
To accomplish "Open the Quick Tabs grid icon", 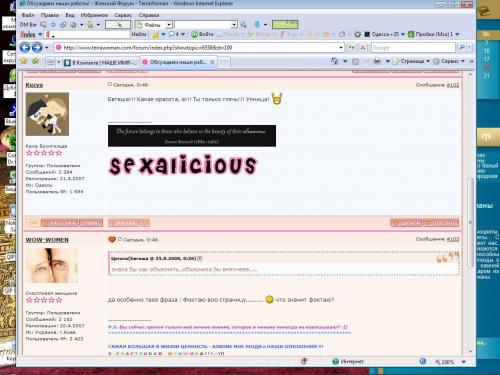I will [51, 62].
